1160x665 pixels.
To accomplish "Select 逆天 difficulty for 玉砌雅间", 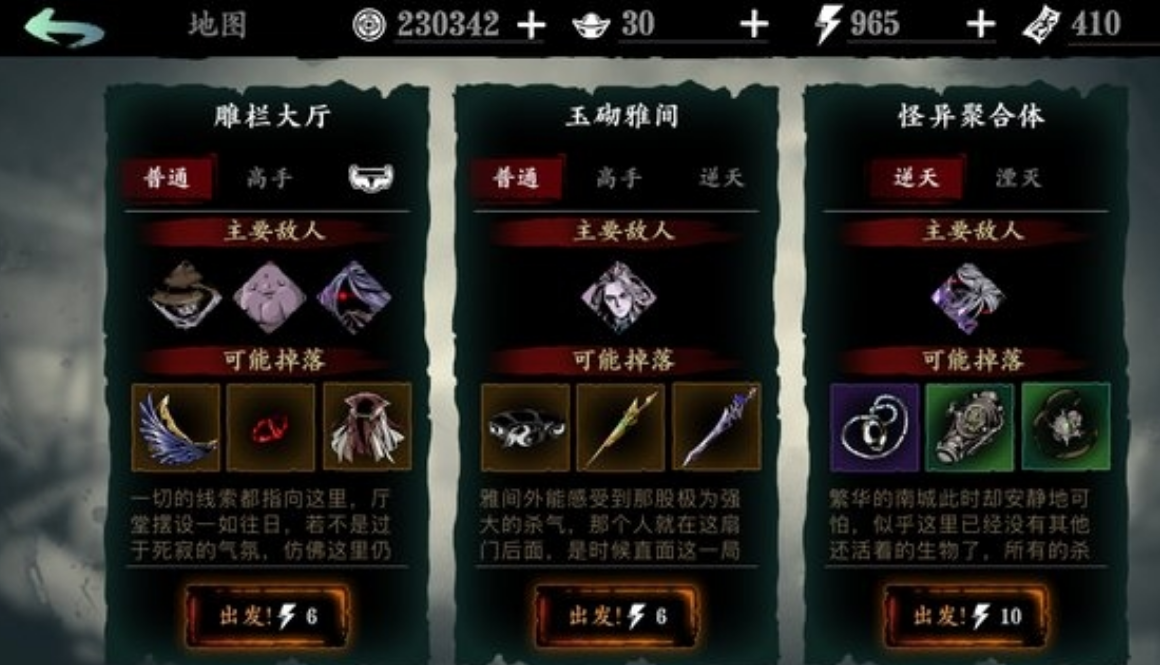I will point(721,178).
